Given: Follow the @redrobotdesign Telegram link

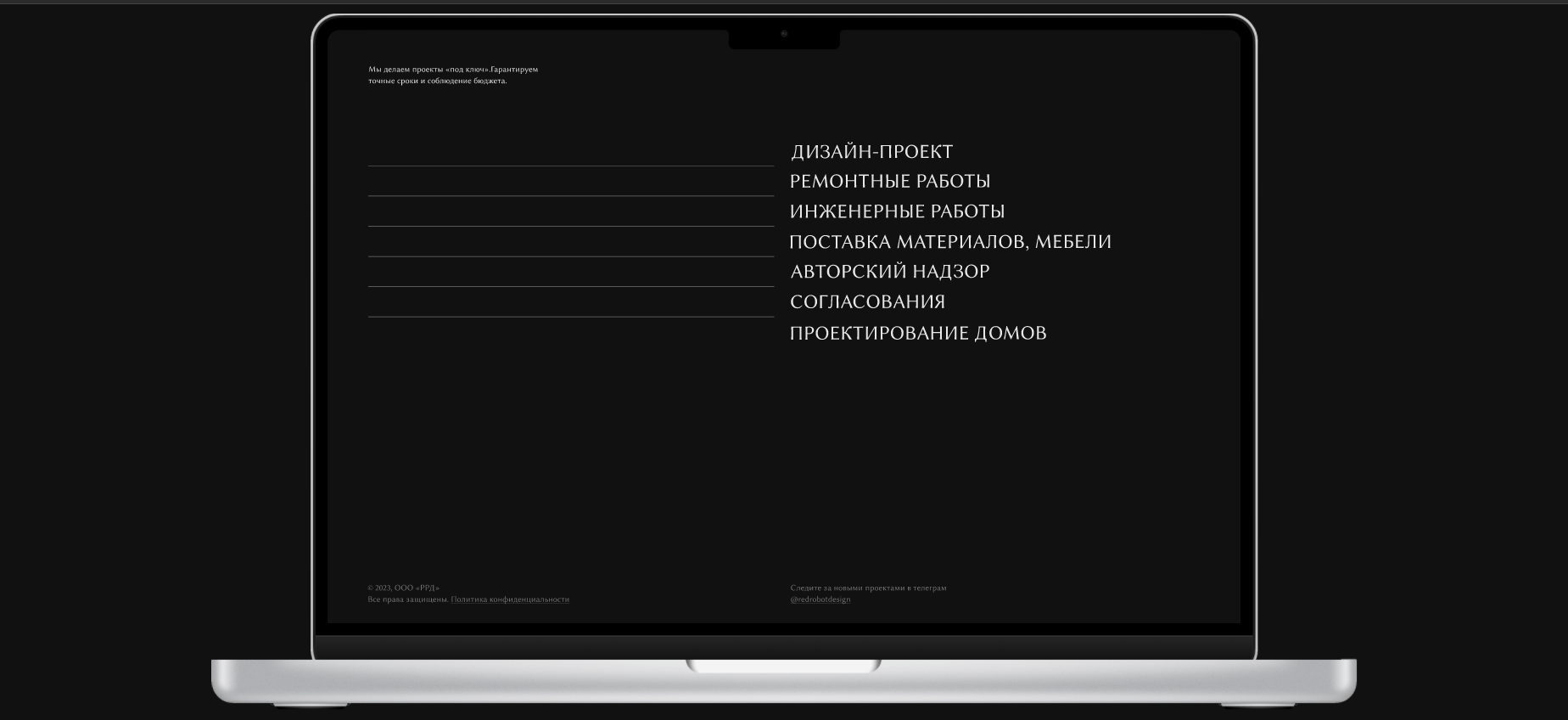Looking at the screenshot, I should tap(820, 599).
